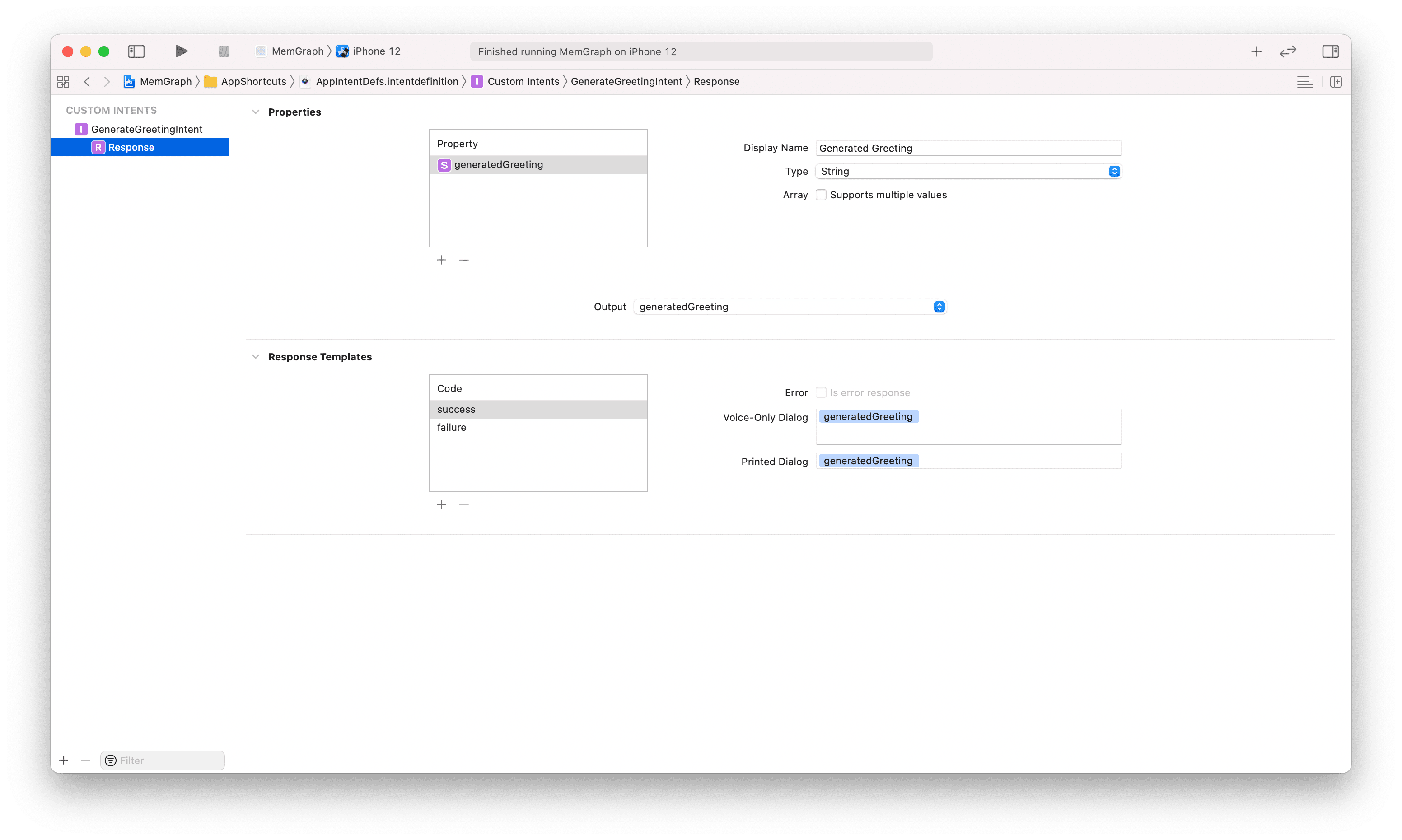Toggle the Is error response checkbox
1402x840 pixels.
(821, 393)
